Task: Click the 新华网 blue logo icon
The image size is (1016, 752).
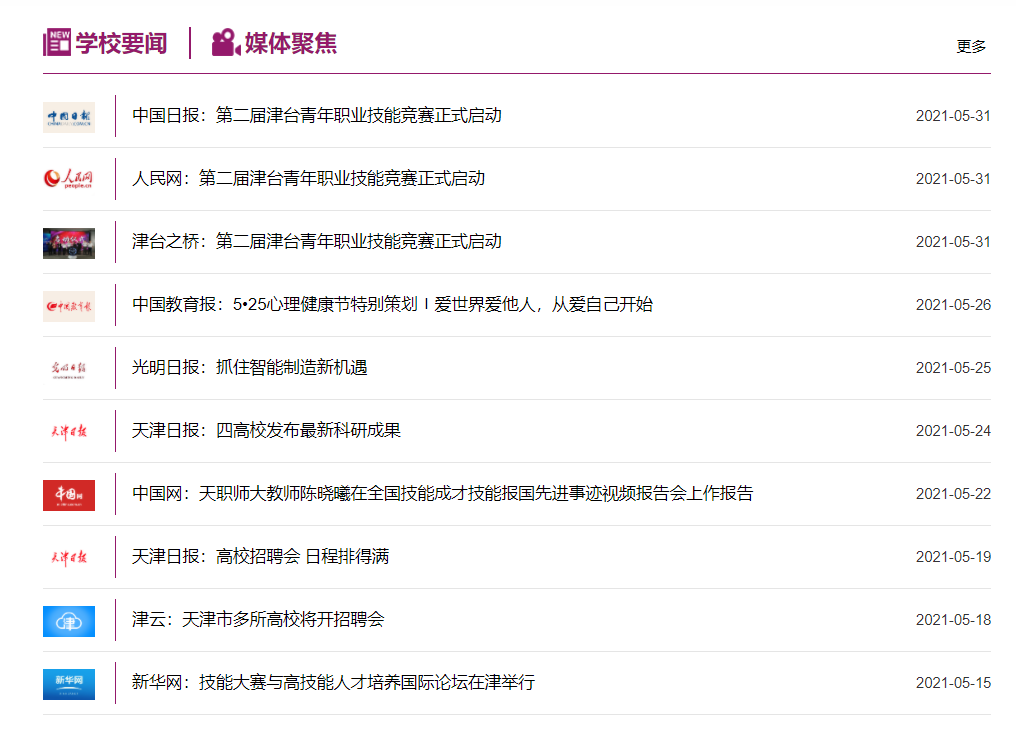Action: pos(69,684)
